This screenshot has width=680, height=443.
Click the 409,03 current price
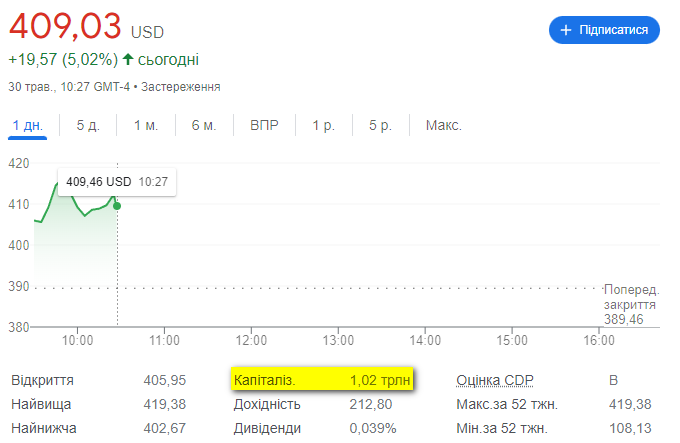coord(65,26)
